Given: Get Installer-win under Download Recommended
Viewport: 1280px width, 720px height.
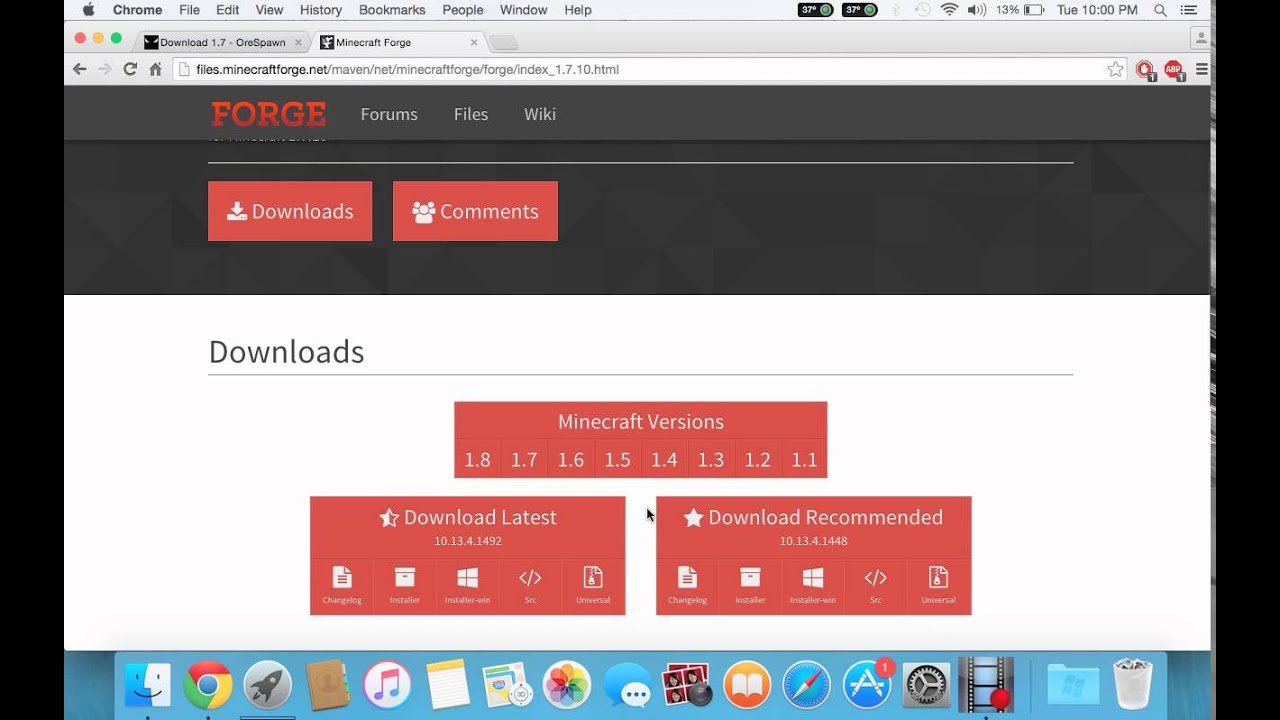Looking at the screenshot, I should (x=813, y=586).
